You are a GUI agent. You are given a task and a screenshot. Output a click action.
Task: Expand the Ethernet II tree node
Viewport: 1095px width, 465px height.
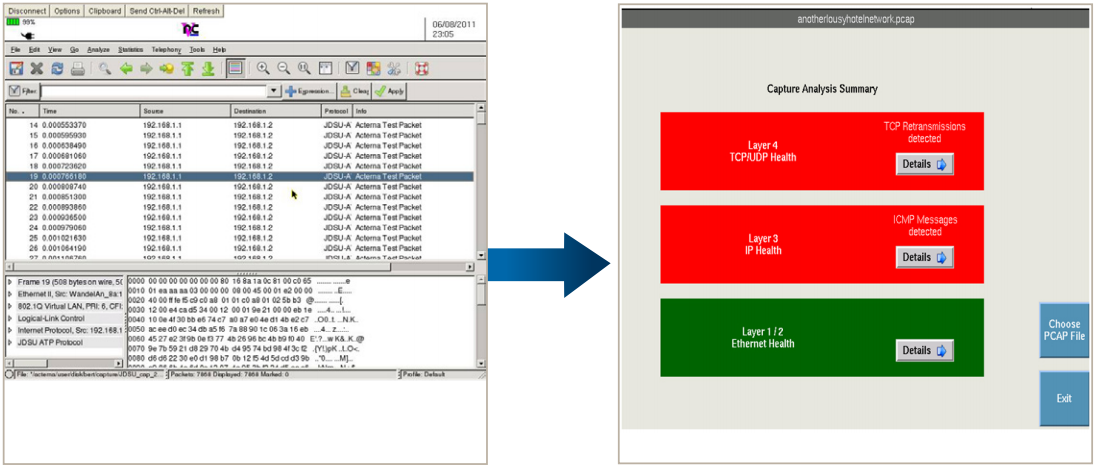pos(10,293)
